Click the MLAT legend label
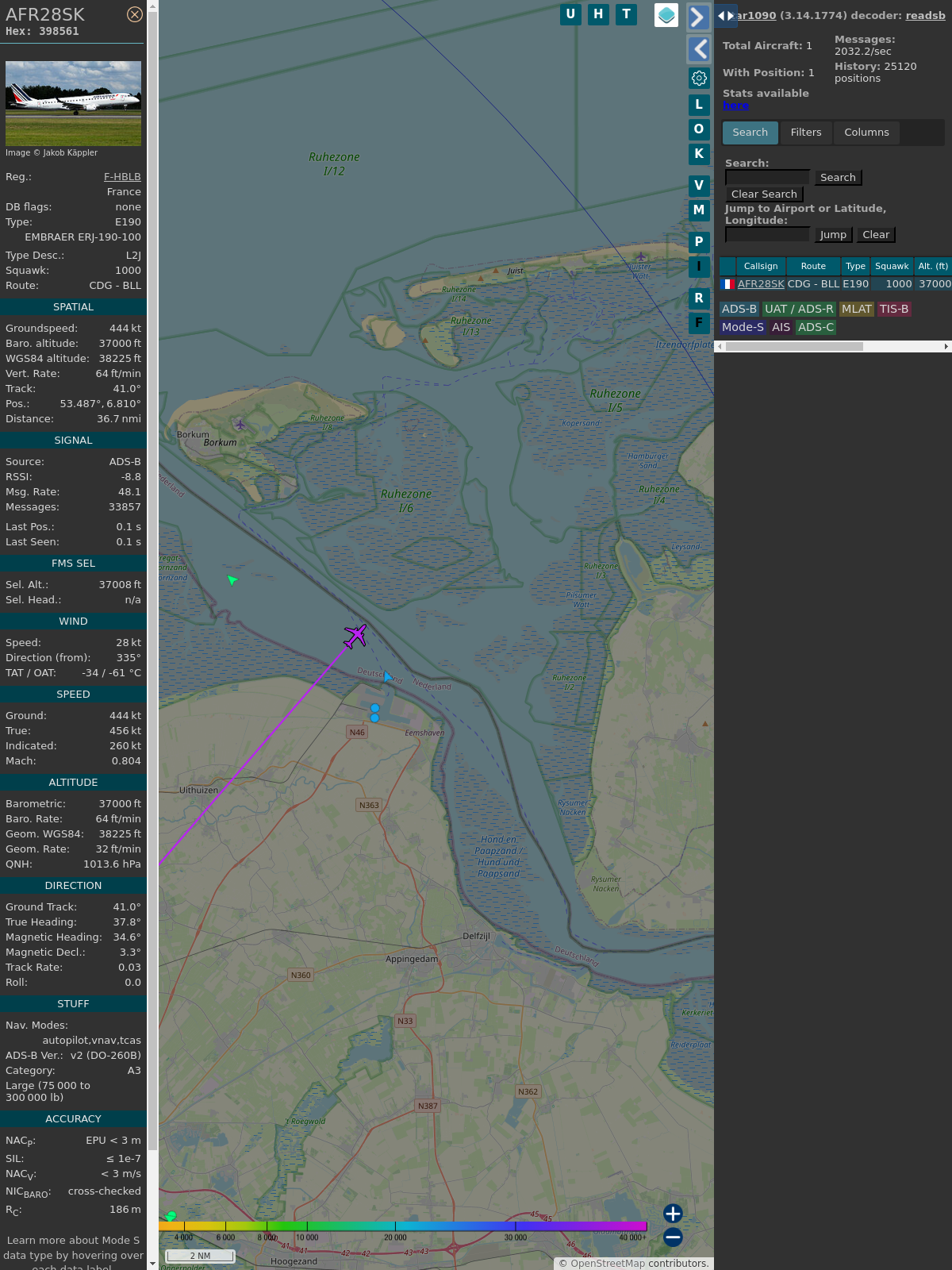 pyautogui.click(x=857, y=310)
